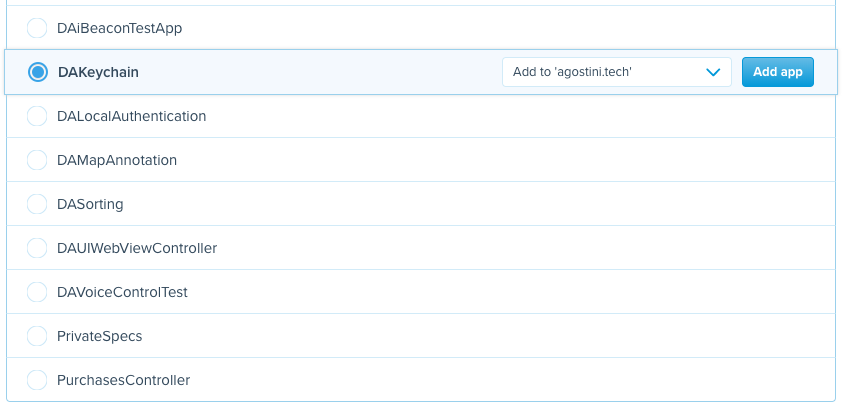Select the PurchasesController radio button
The height and width of the screenshot is (408, 844).
pos(37,380)
